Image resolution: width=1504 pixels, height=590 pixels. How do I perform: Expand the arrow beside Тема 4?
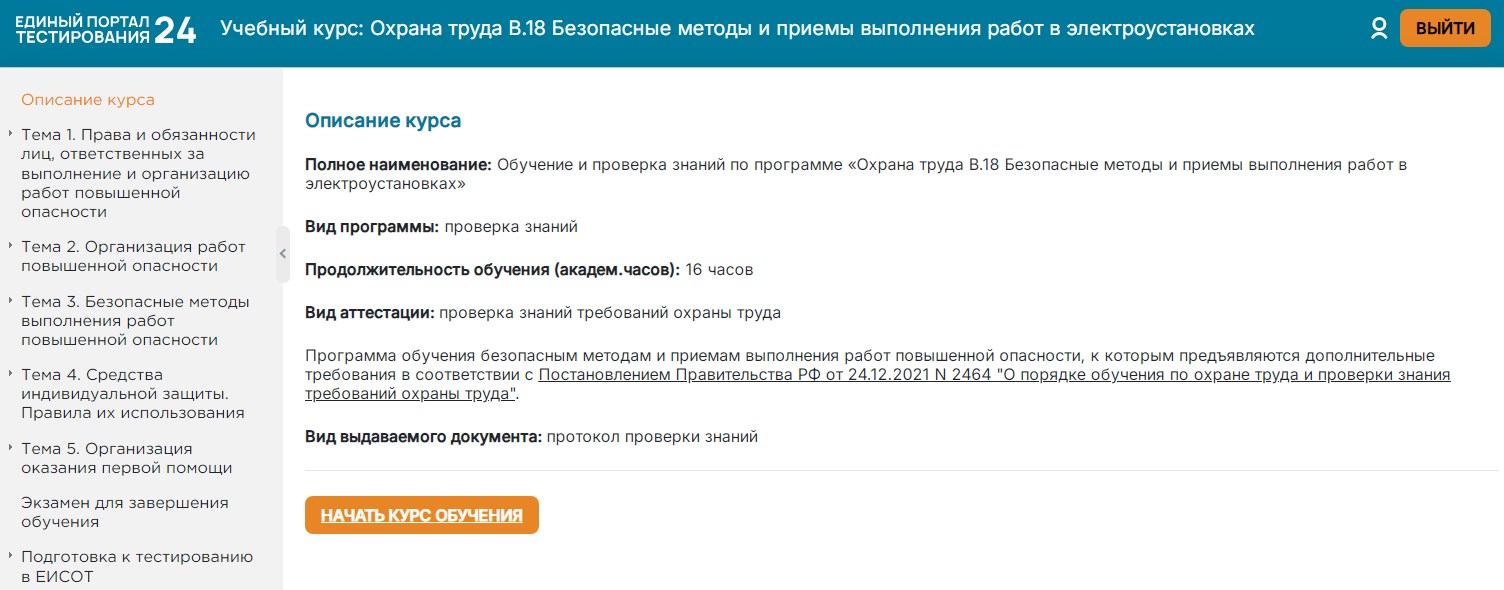pyautogui.click(x=10, y=375)
